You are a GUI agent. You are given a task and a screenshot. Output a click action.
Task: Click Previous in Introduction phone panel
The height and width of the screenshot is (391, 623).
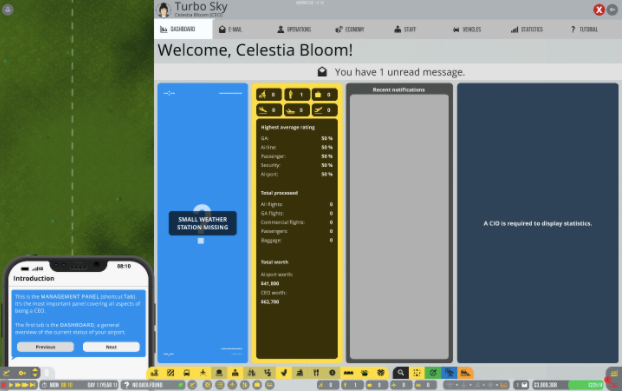click(45, 347)
